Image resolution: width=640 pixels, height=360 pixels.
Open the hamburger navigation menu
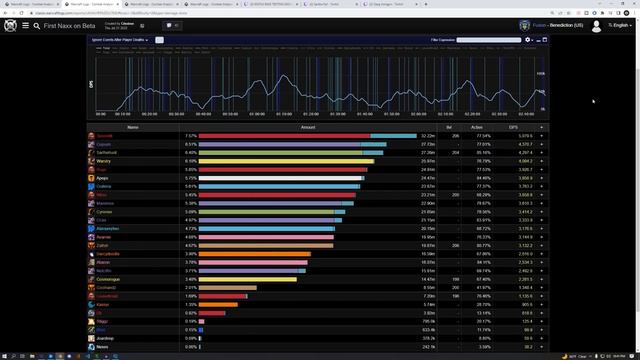pos(25,25)
